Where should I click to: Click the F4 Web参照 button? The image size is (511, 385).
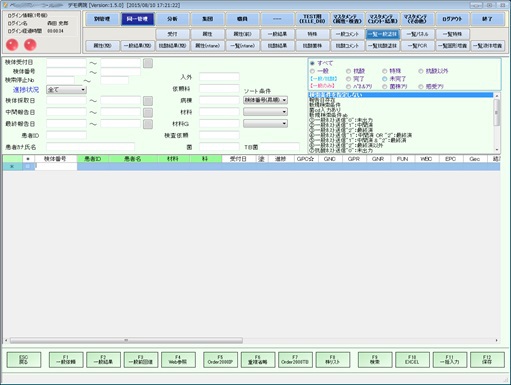[x=178, y=360]
